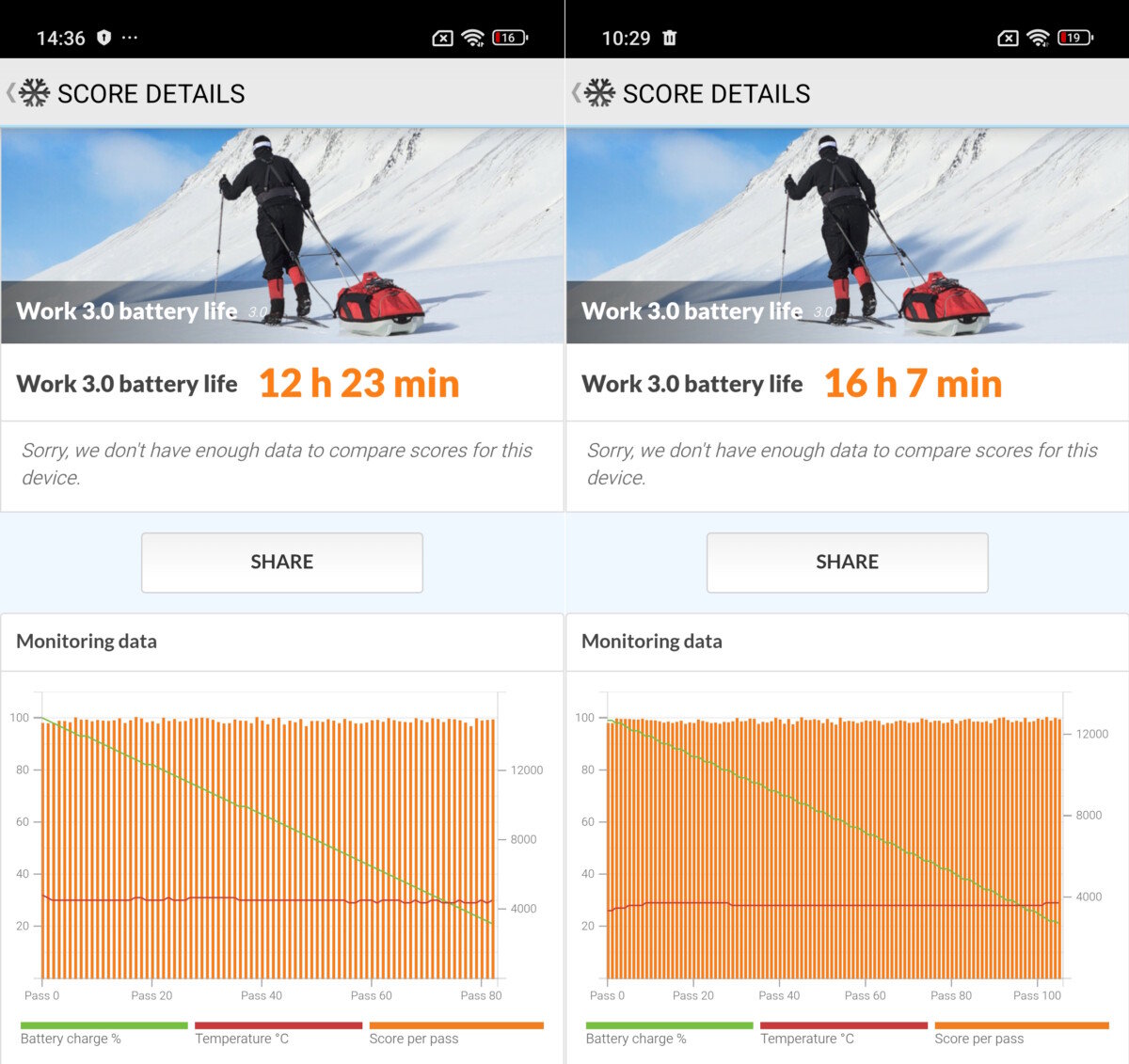Tap the snowflake back icon on right screen
The image size is (1129, 1064).
pyautogui.click(x=597, y=93)
